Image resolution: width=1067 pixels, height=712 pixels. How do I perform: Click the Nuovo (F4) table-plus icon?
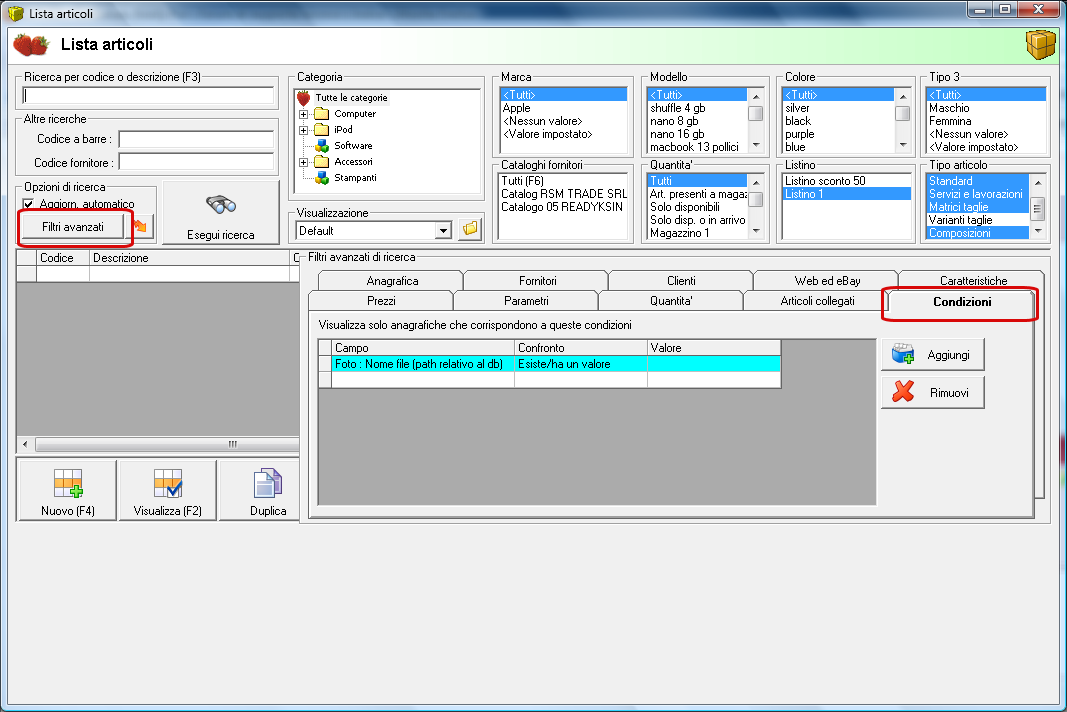coord(68,483)
